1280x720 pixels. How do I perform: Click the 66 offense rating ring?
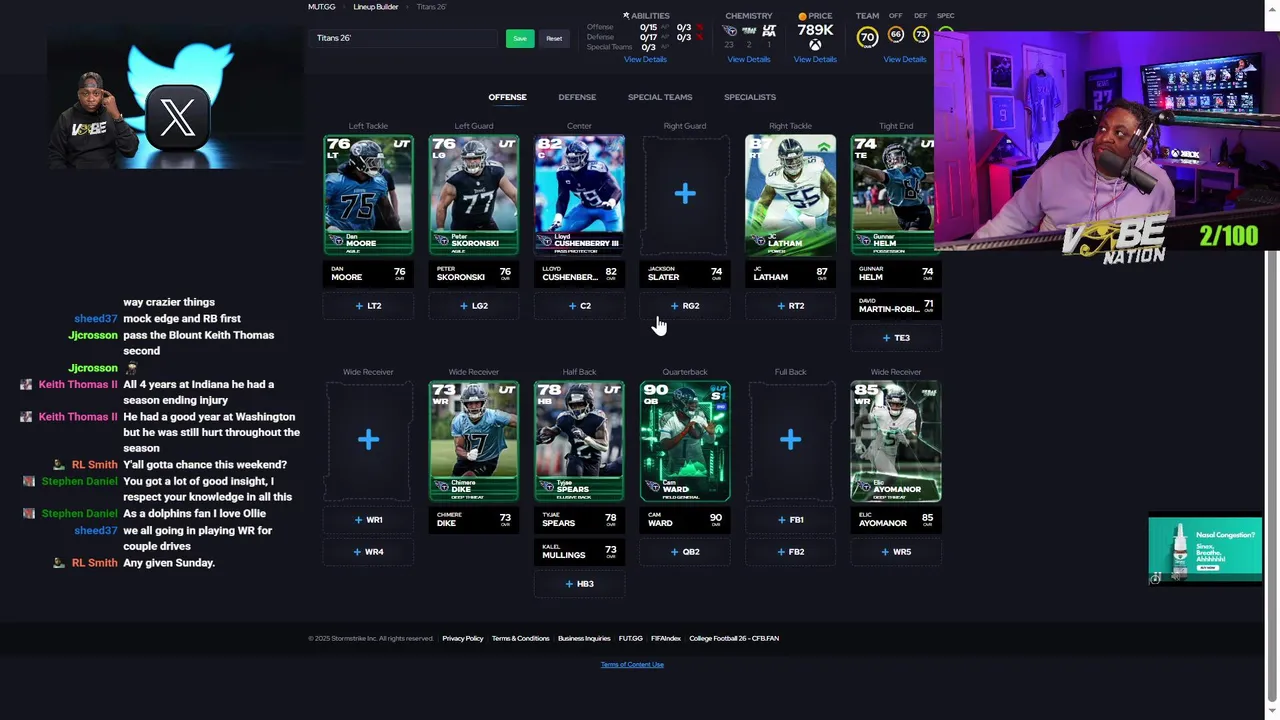coord(896,35)
